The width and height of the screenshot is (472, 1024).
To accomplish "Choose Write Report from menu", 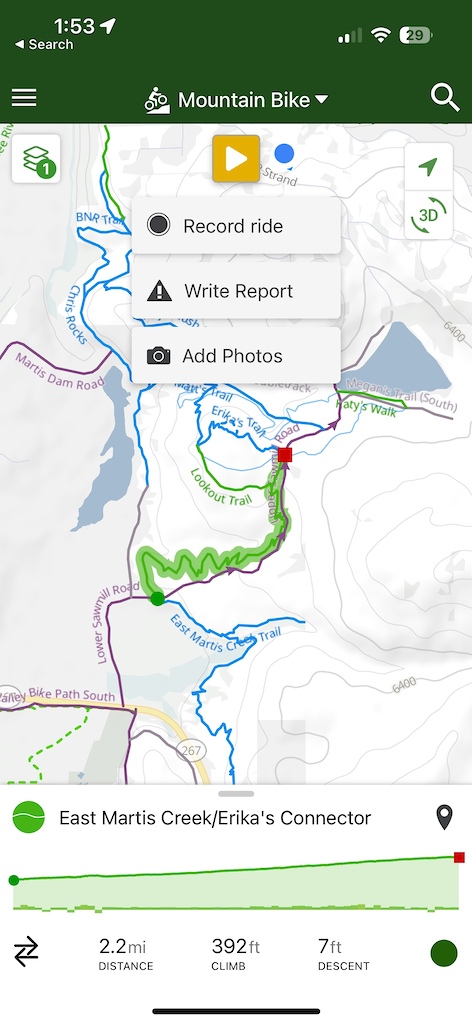I will pos(236,291).
